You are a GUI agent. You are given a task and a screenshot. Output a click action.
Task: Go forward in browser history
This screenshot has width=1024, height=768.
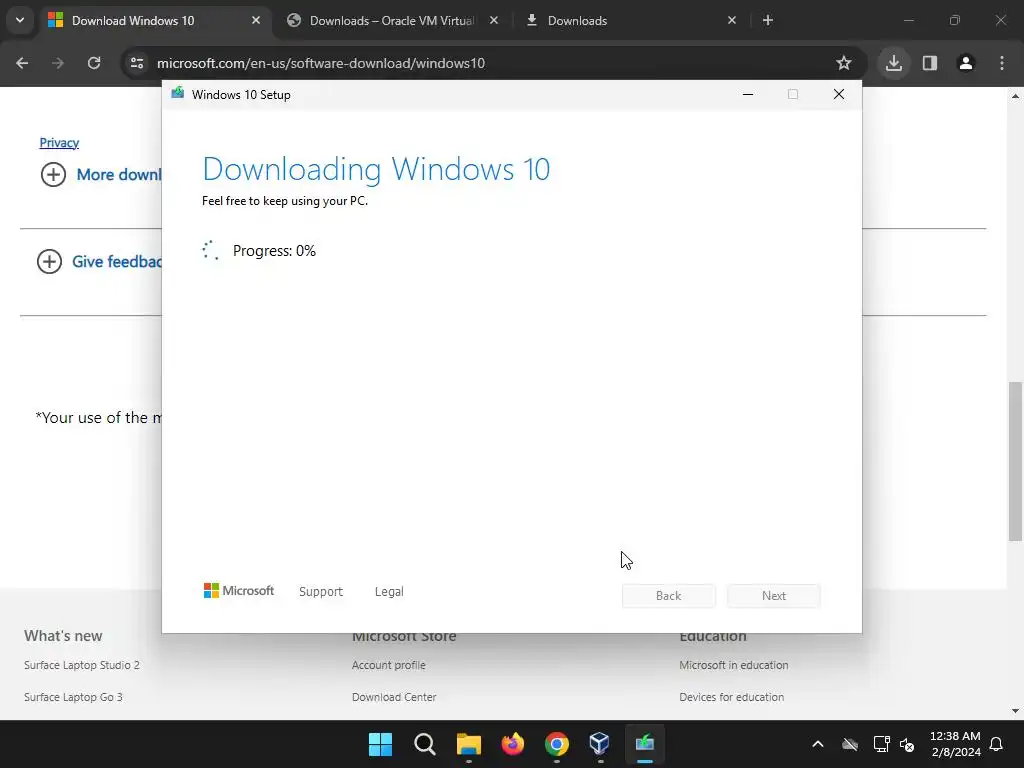point(58,63)
